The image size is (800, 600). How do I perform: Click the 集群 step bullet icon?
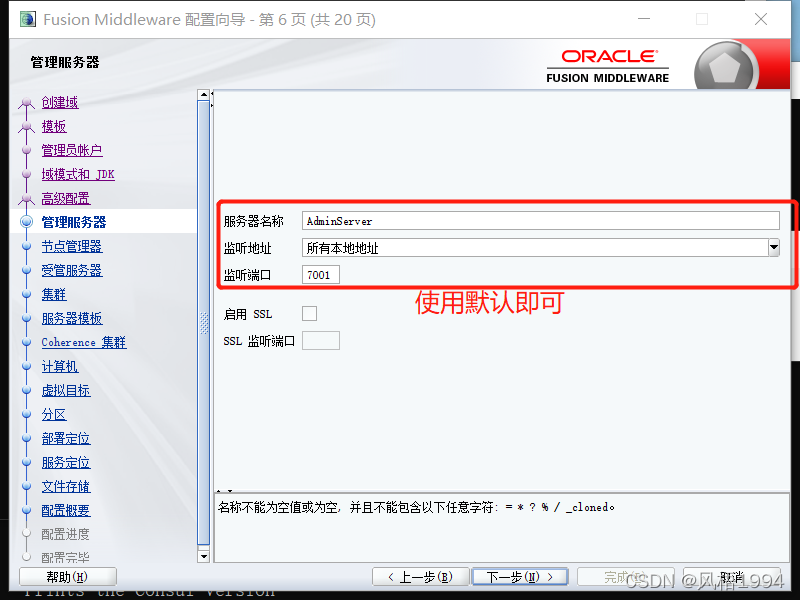pos(27,294)
